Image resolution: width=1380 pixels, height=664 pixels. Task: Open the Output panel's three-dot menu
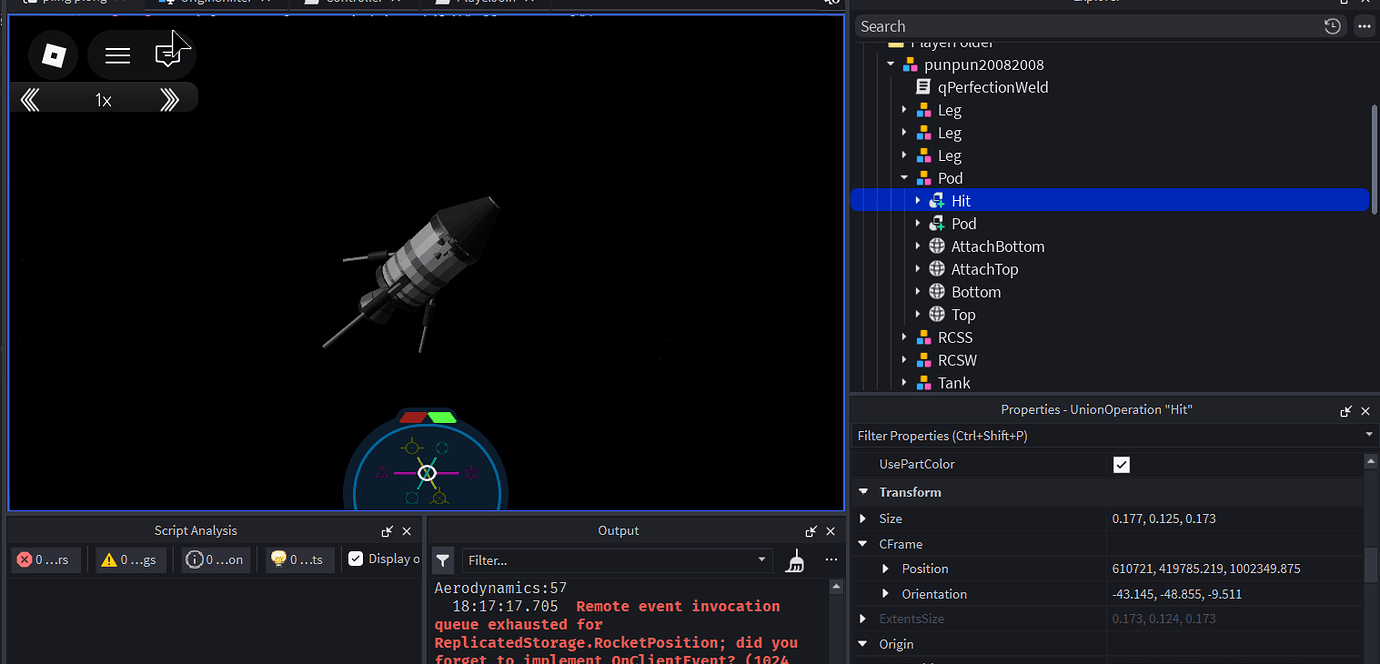[x=831, y=560]
